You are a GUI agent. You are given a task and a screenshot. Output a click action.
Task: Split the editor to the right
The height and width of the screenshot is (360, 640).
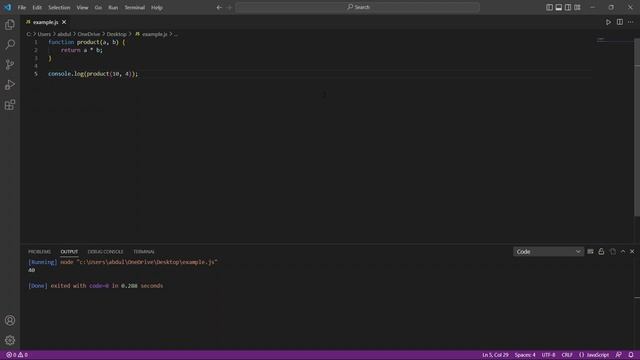[x=620, y=22]
